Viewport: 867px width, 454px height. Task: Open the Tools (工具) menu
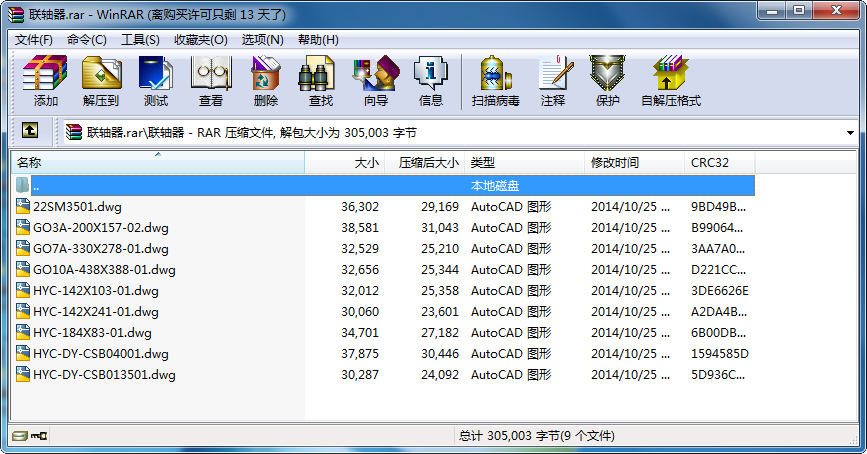point(140,40)
